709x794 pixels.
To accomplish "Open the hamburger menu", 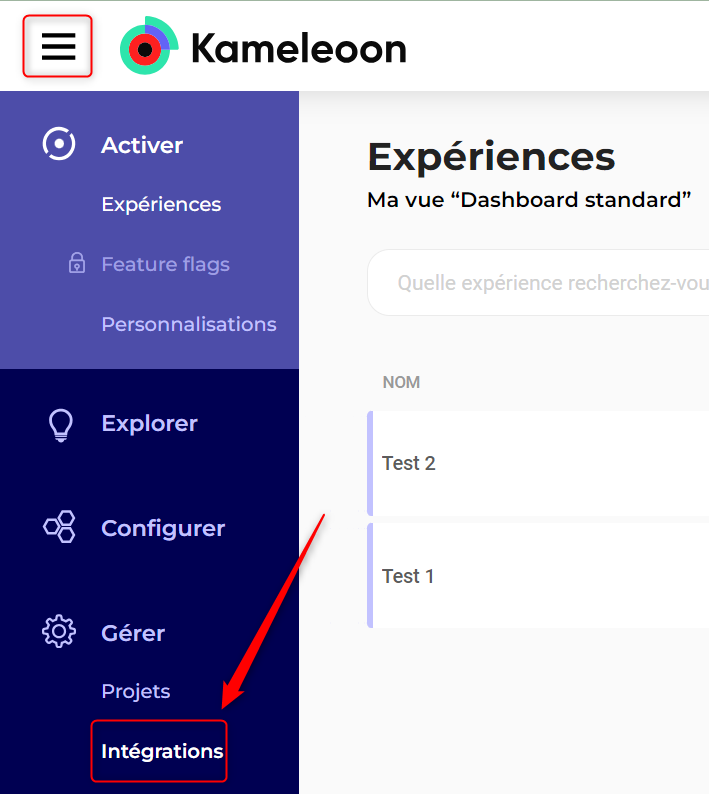I will coord(58,46).
